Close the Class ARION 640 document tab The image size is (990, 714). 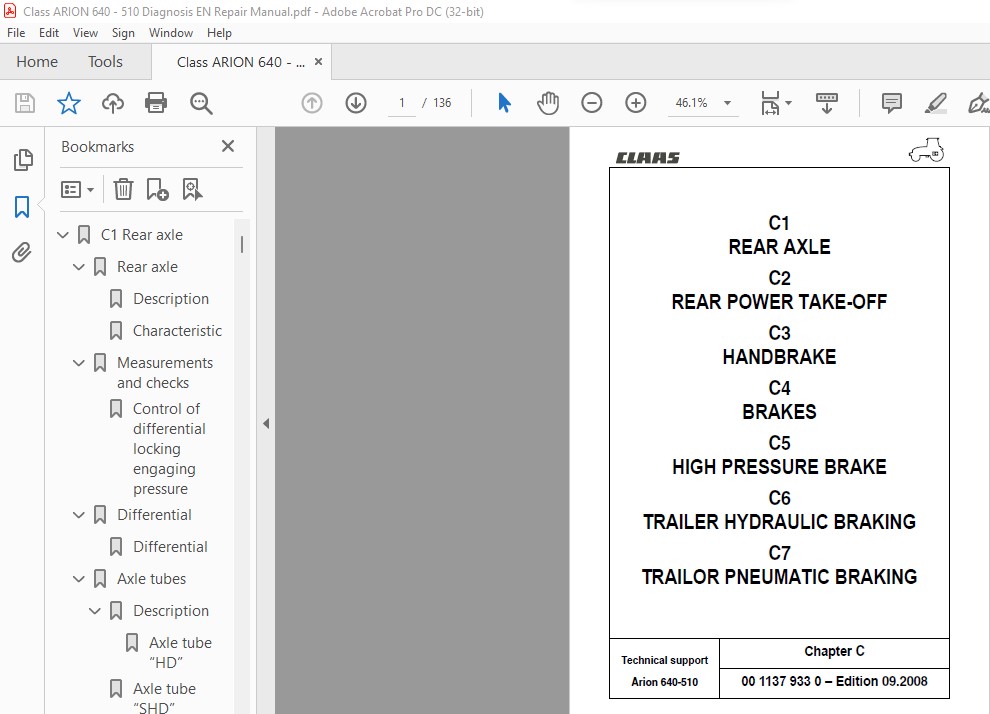(318, 62)
